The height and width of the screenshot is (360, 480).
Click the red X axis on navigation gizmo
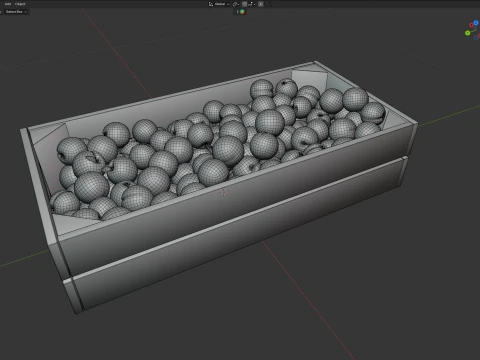471,25
